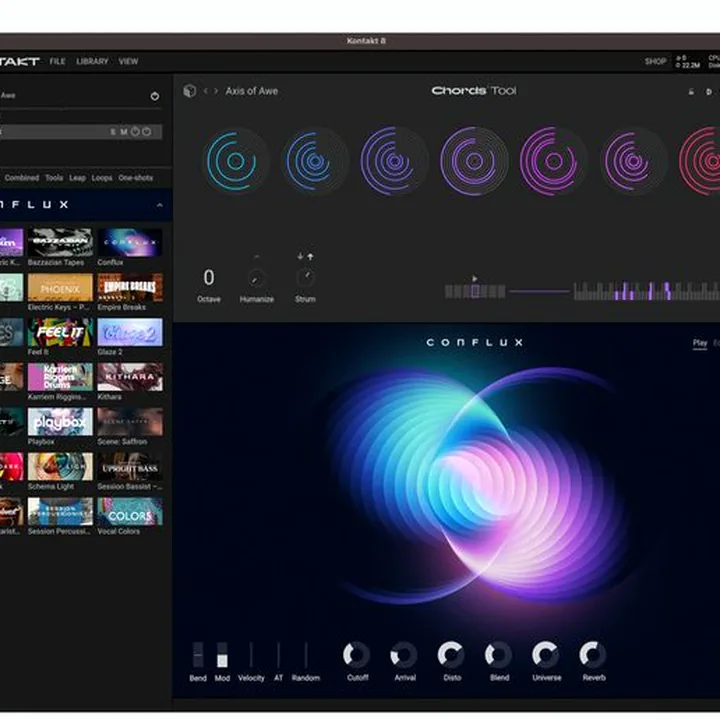Click the strum up arrow
720x720 pixels.
[x=310, y=256]
